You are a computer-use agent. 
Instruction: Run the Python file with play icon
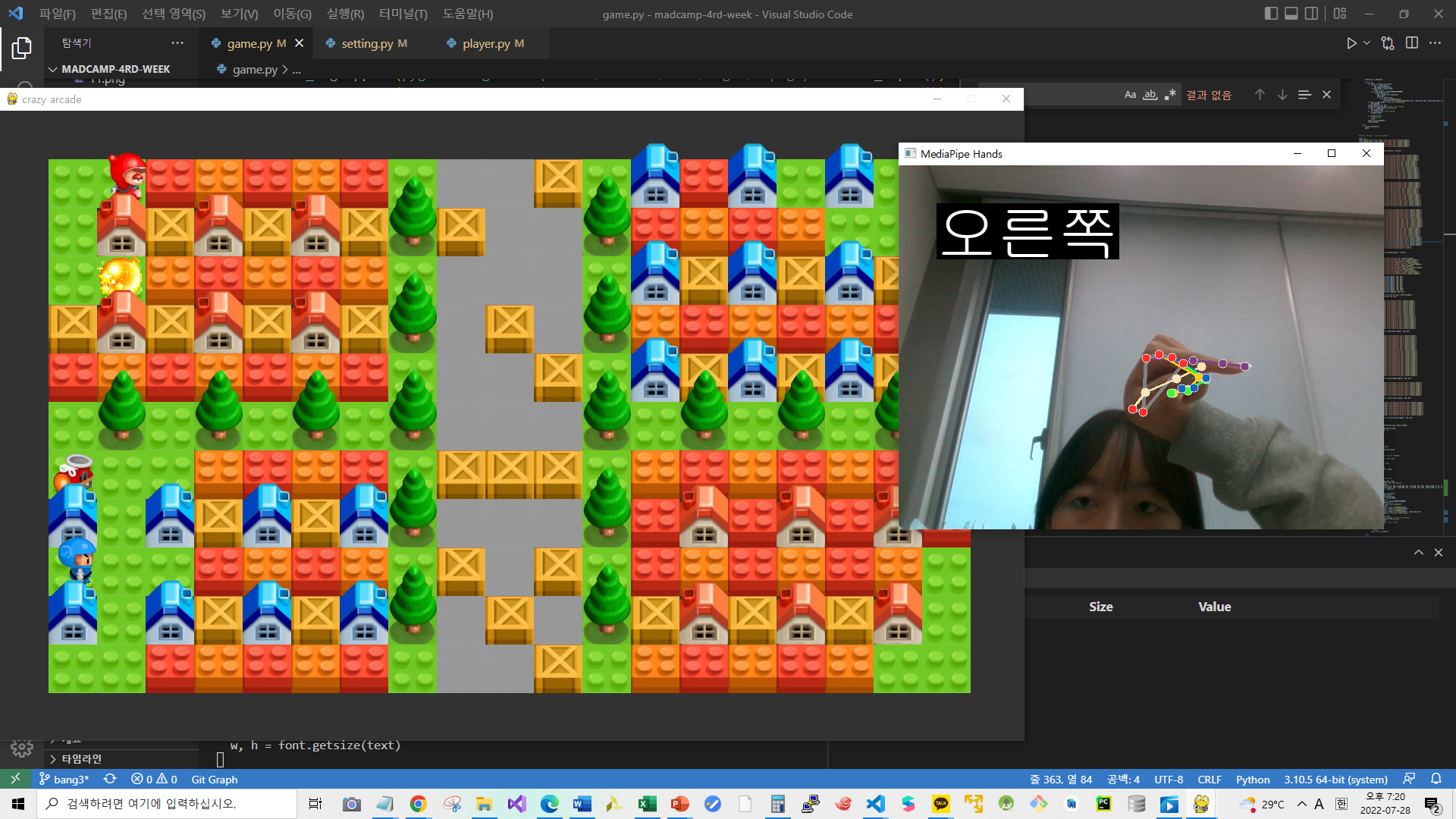[x=1351, y=43]
